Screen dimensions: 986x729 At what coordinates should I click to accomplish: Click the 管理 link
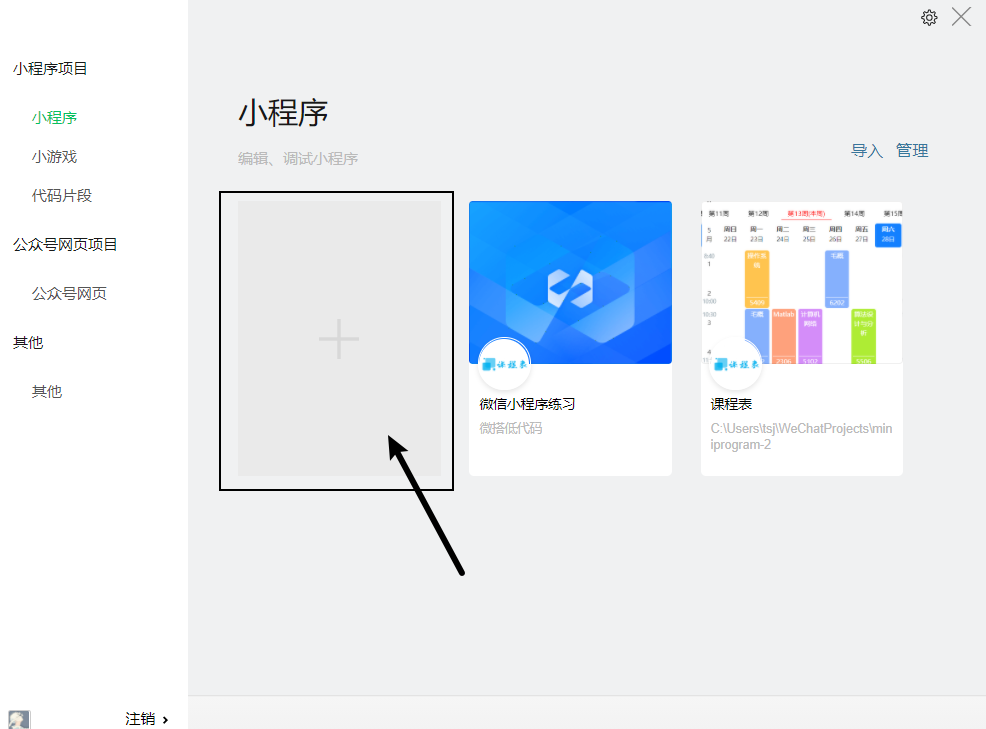point(912,151)
